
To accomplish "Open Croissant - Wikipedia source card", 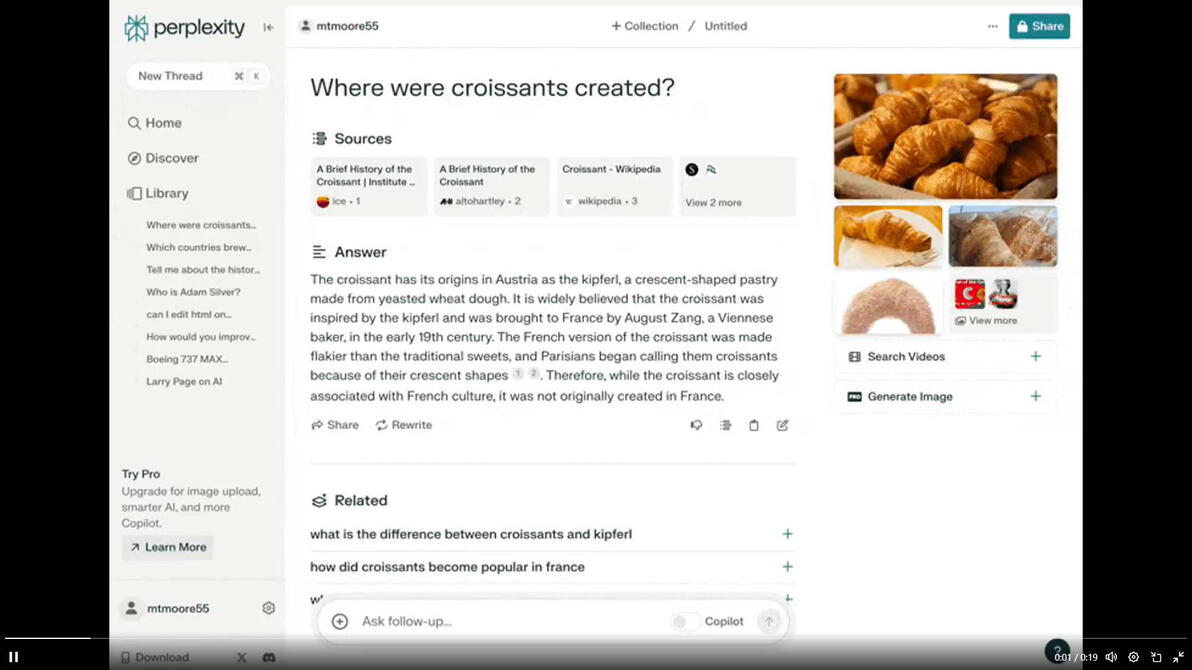I will (614, 186).
